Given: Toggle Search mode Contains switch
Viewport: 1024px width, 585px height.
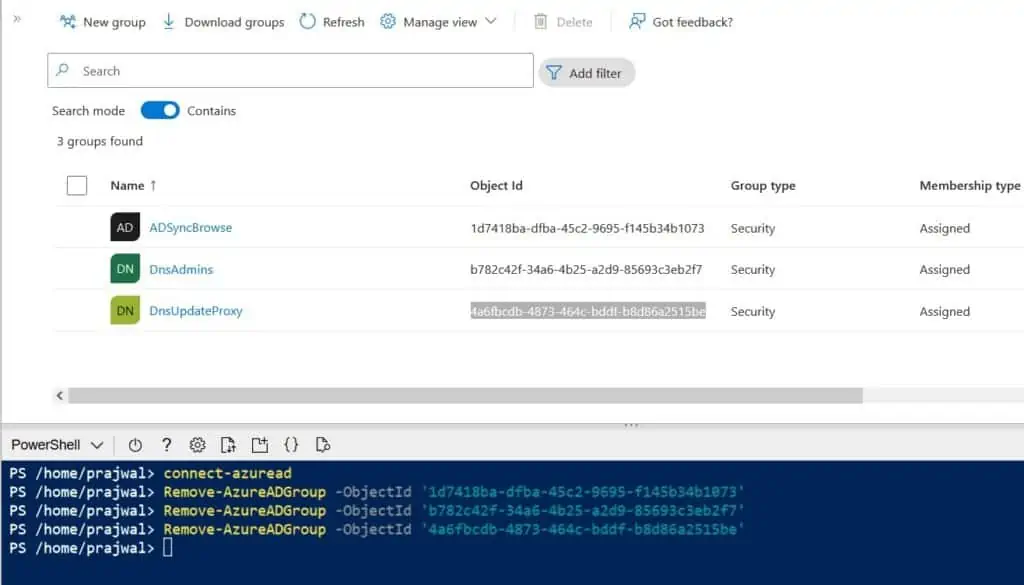Looking at the screenshot, I should [160, 110].
